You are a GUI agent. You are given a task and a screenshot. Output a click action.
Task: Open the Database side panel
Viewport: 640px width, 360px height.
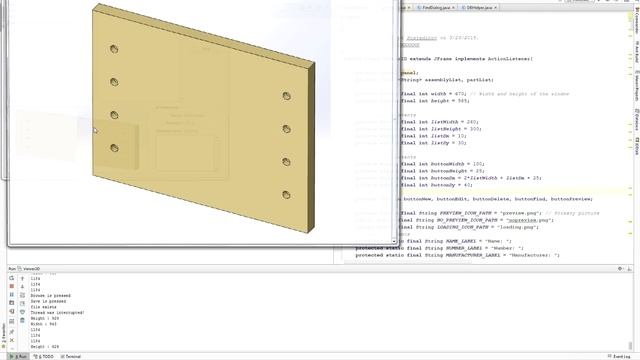tap(637, 120)
